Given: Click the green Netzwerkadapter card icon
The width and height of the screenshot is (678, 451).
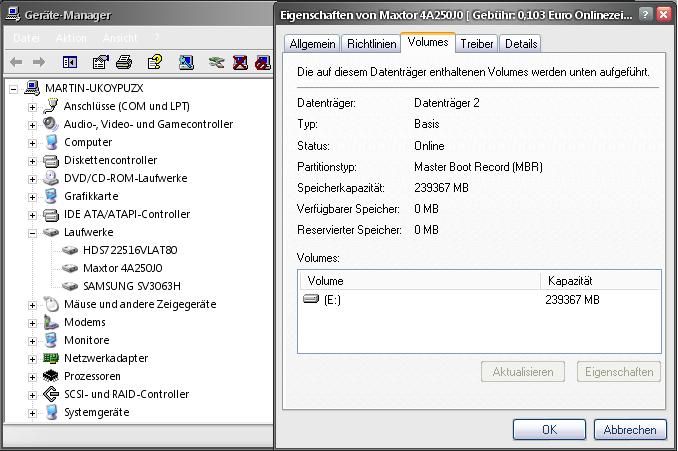Looking at the screenshot, I should pyautogui.click(x=51, y=358).
